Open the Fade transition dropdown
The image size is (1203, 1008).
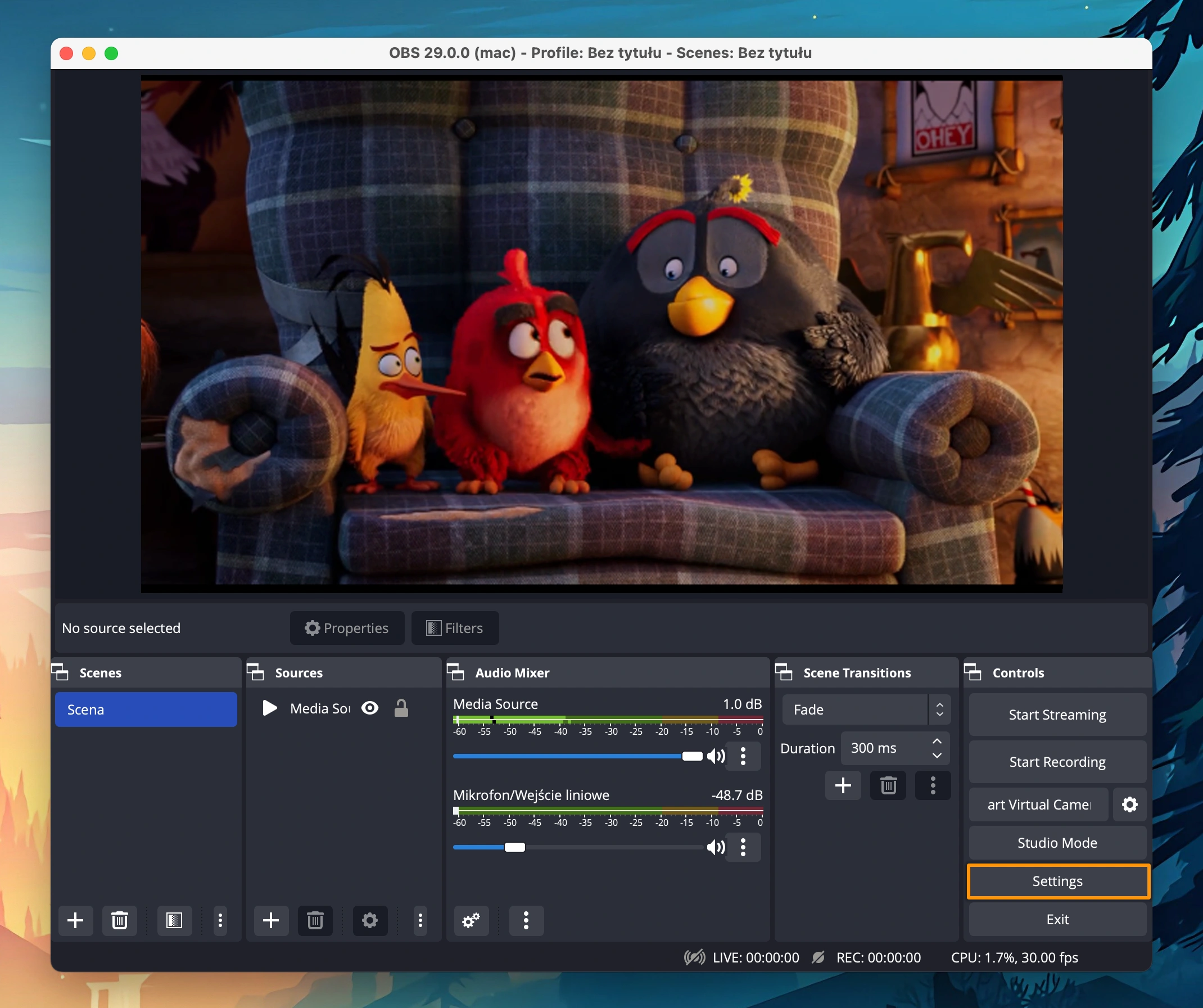(866, 709)
